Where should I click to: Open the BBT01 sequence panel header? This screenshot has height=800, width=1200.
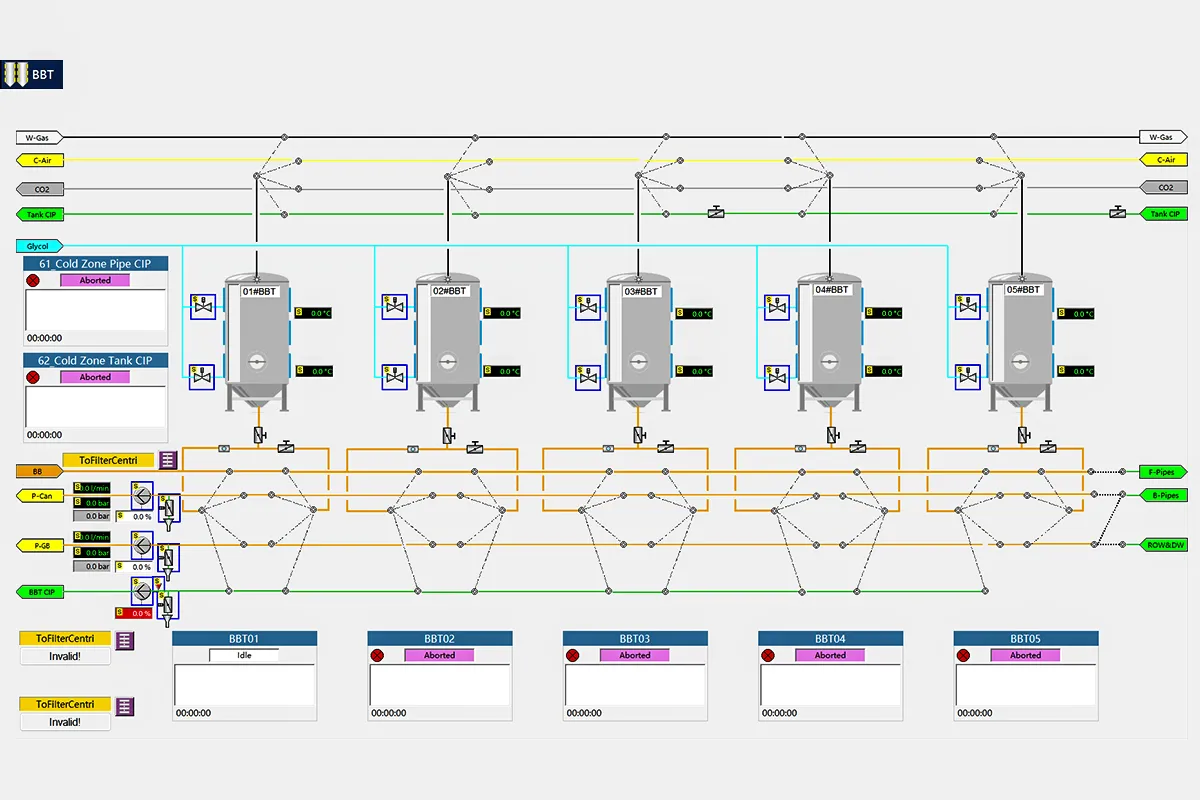[x=244, y=638]
